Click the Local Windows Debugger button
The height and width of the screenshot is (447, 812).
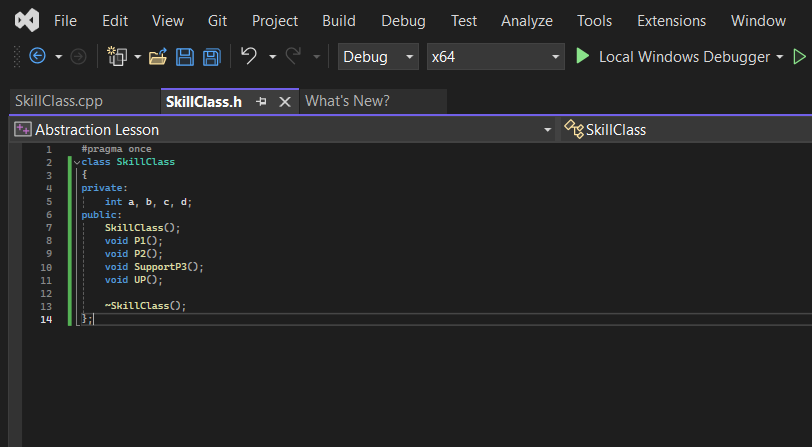684,56
